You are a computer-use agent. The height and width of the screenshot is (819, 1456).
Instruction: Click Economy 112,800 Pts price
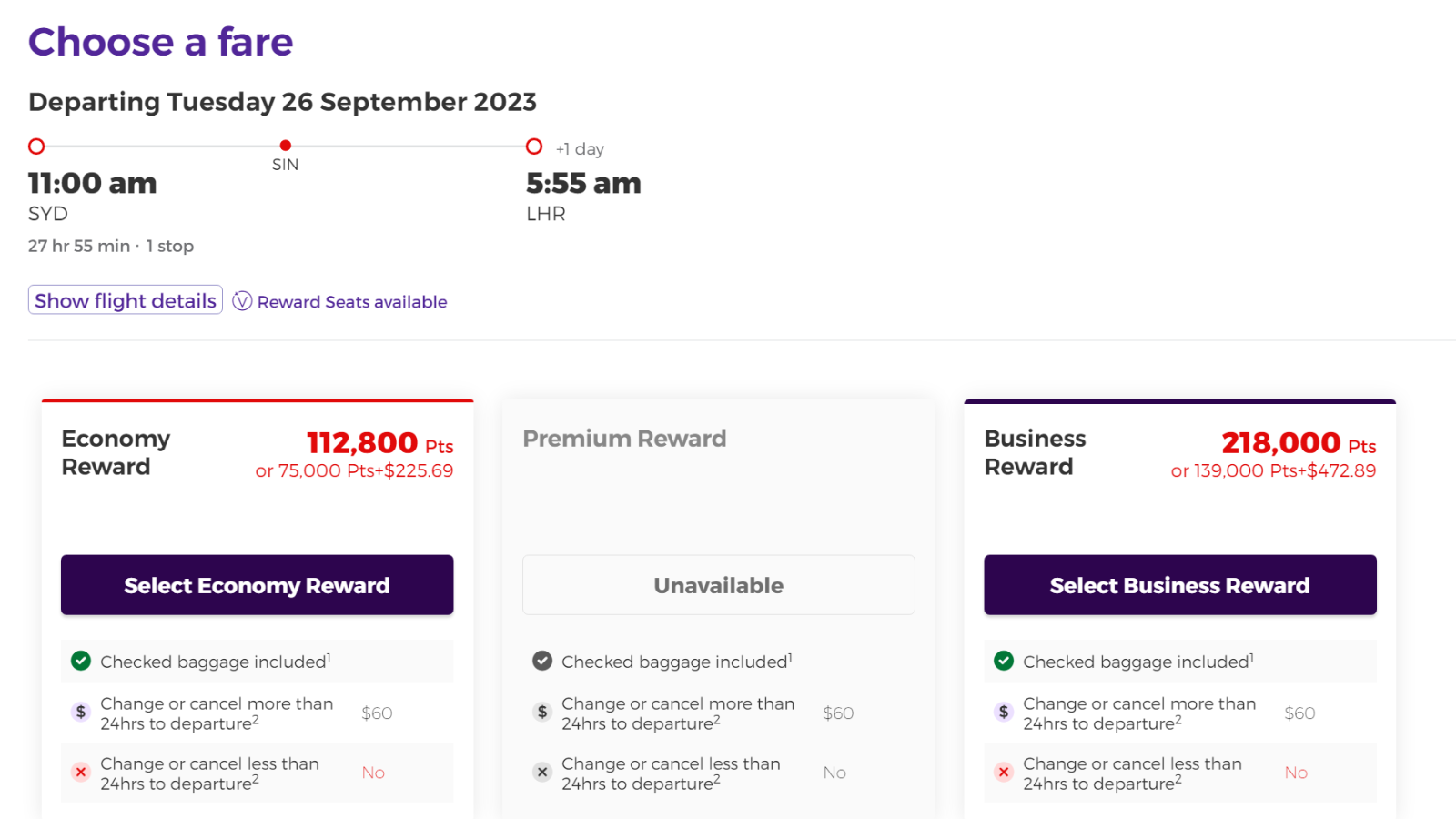click(x=379, y=443)
